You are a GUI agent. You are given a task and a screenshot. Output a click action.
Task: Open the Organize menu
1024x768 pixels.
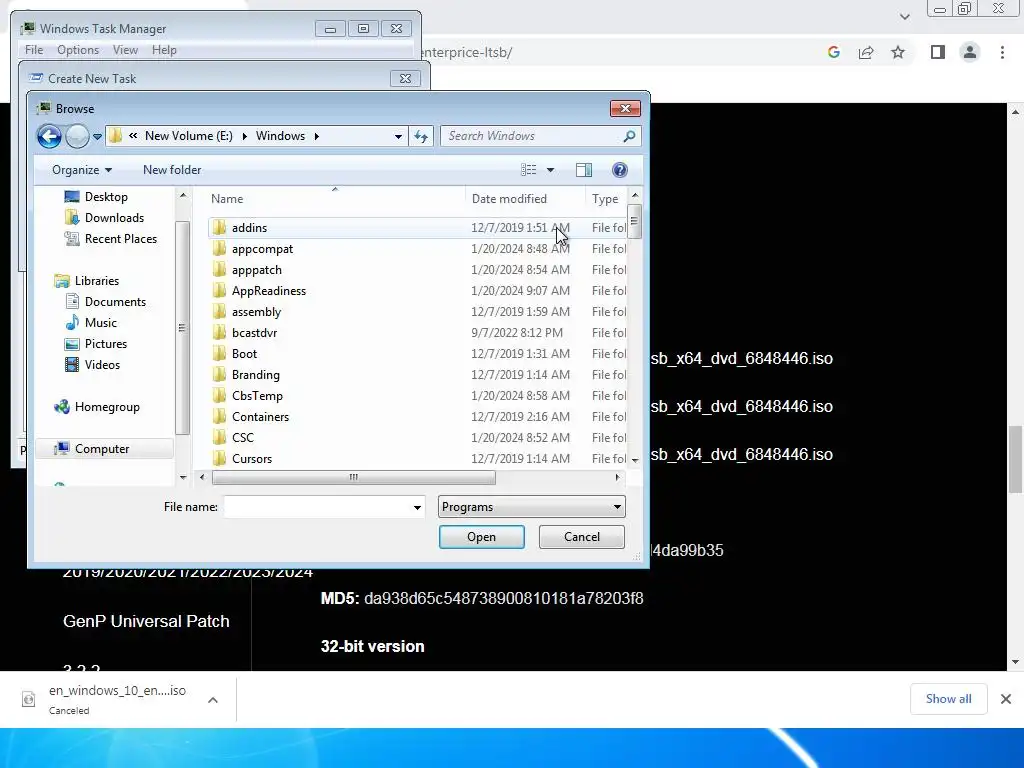[x=82, y=170]
